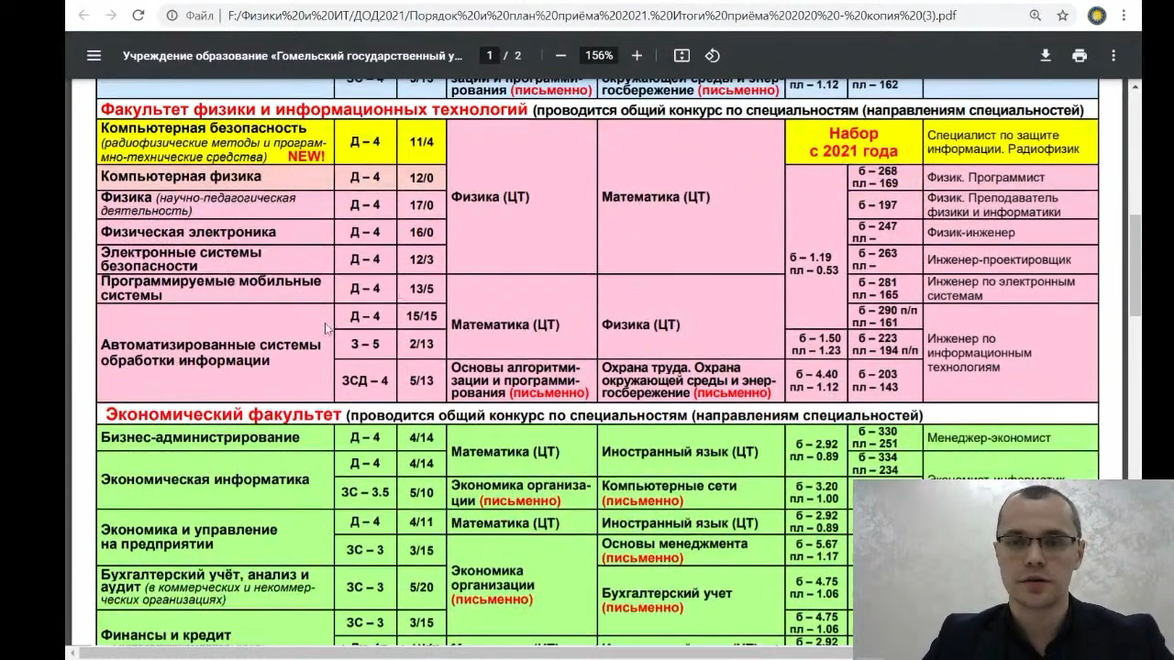This screenshot has width=1174, height=660.
Task: Click the 'Набор с 2021 года' yellow cell
Action: point(854,142)
